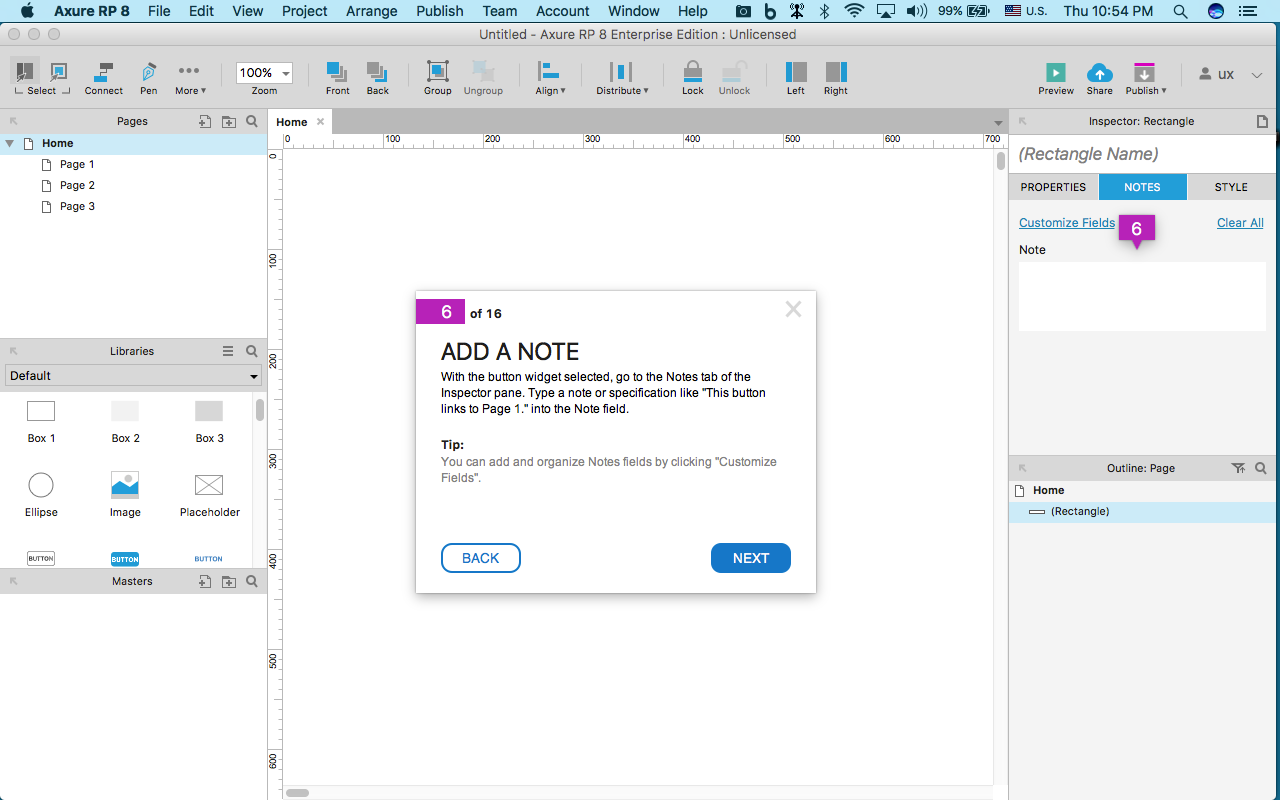Click Next in the tutorial dialog
The width and height of the screenshot is (1280, 800).
[x=751, y=558]
